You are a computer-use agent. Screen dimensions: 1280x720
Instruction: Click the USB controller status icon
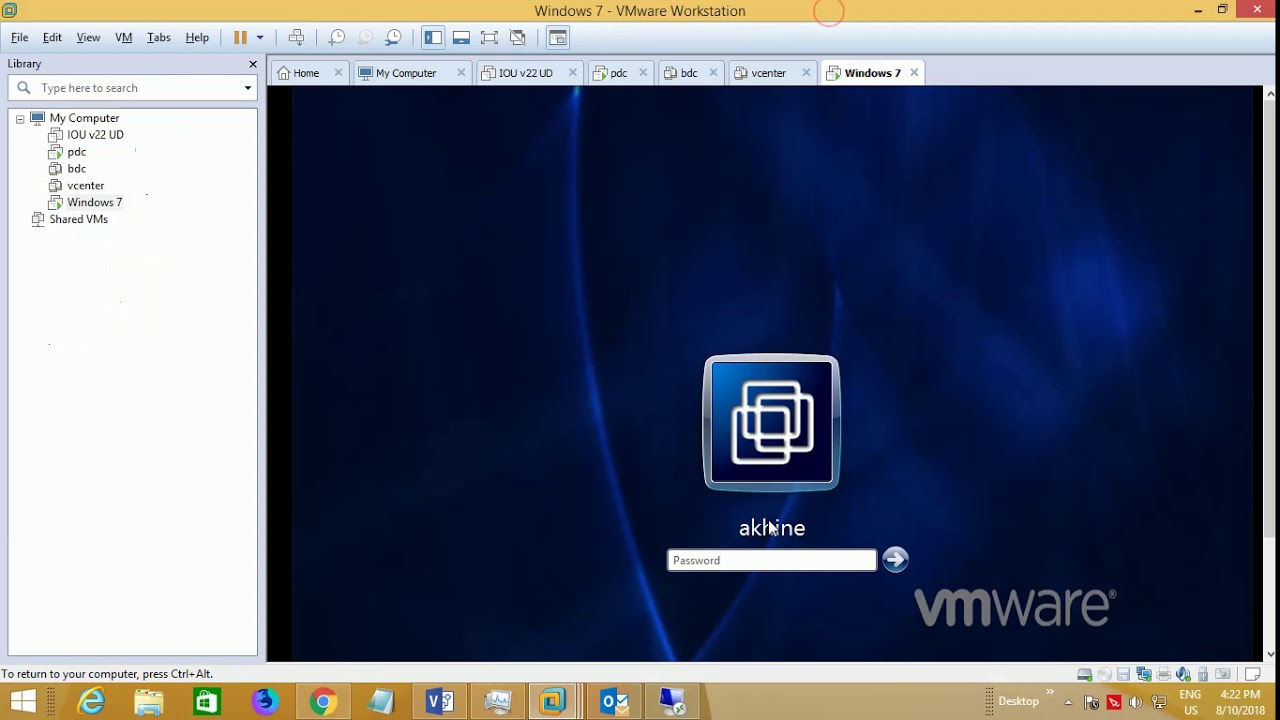[1203, 674]
